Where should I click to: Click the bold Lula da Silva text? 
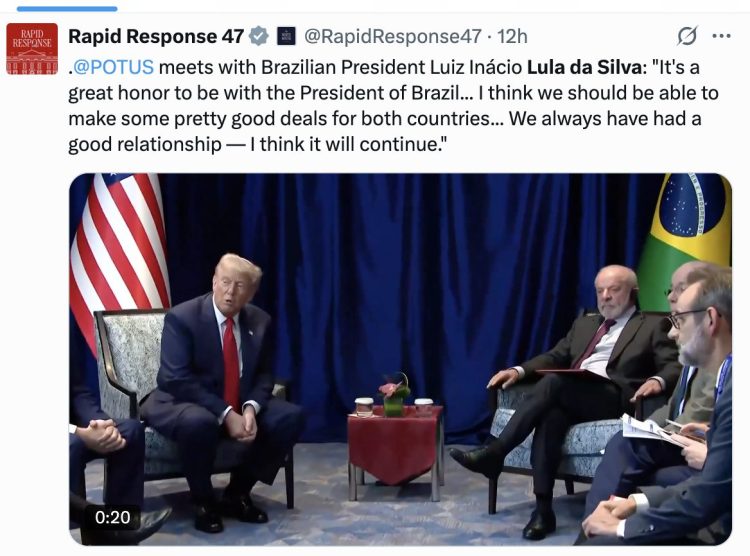[595, 68]
